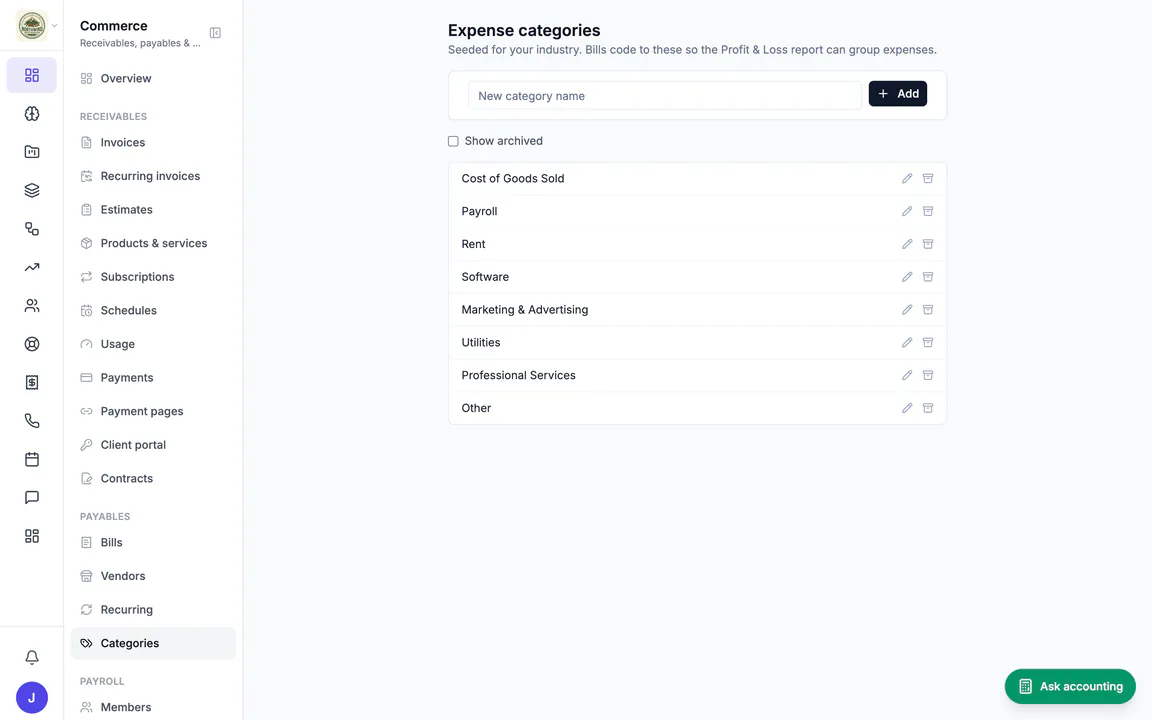This screenshot has width=1152, height=720.
Task: Archive the Payroll category
Action: 928,211
